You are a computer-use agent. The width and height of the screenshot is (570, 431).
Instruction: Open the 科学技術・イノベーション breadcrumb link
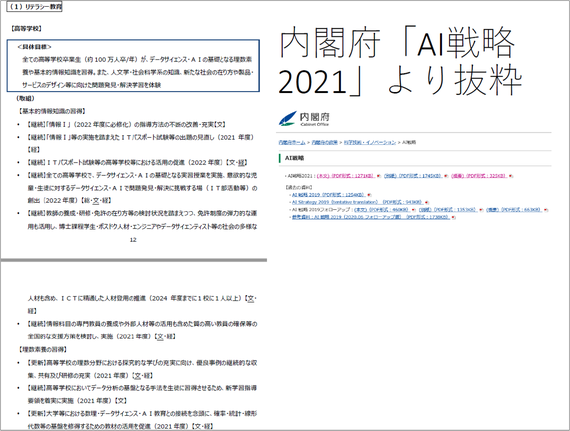[370, 142]
